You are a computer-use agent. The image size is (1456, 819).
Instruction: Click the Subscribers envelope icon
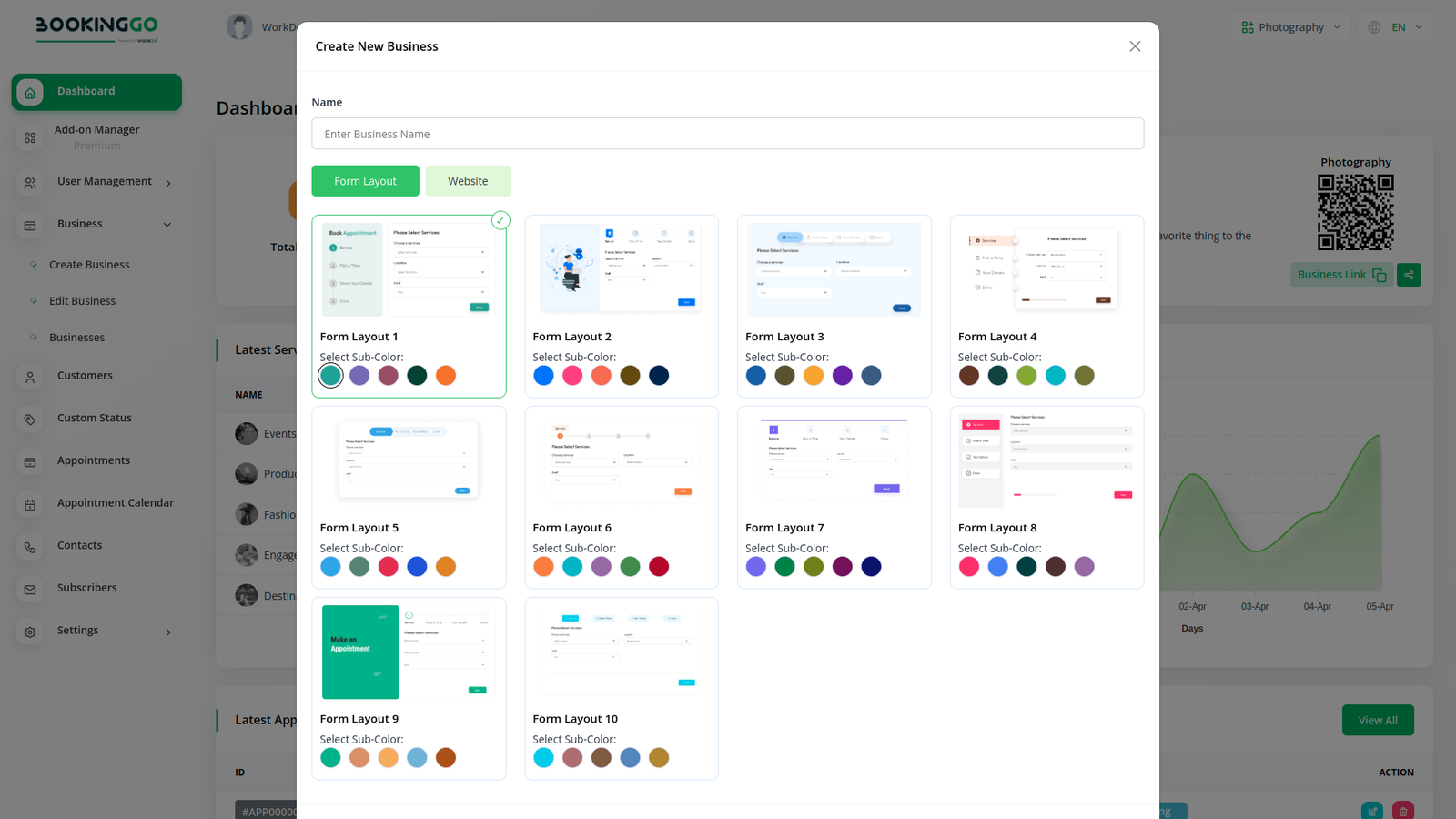[x=30, y=590]
